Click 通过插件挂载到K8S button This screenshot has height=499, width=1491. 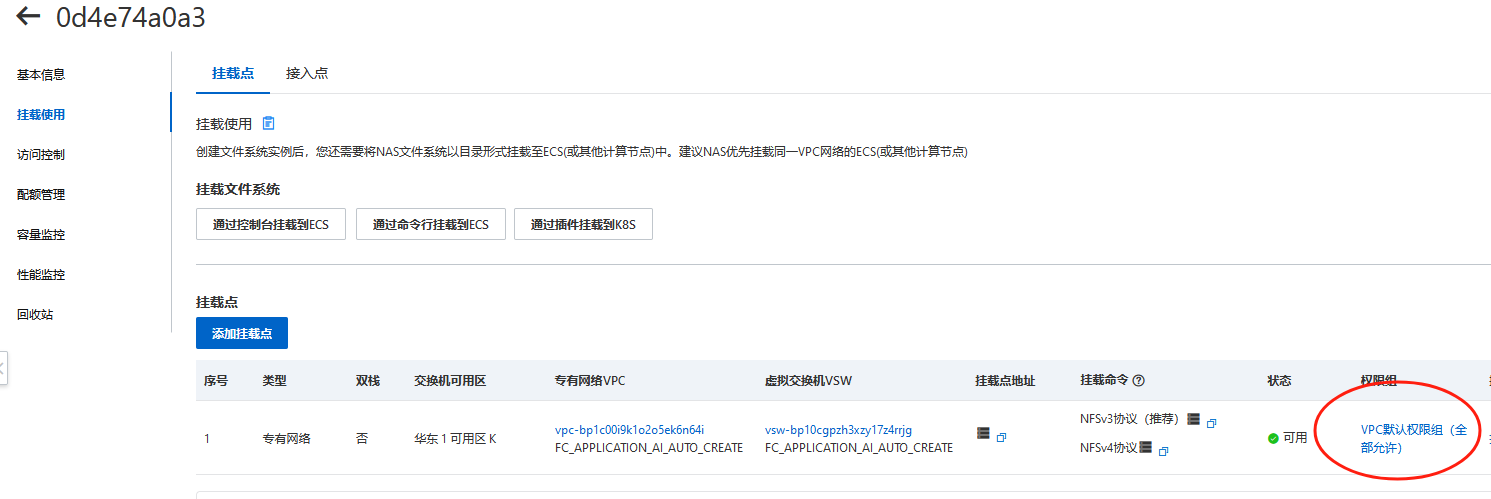click(583, 225)
